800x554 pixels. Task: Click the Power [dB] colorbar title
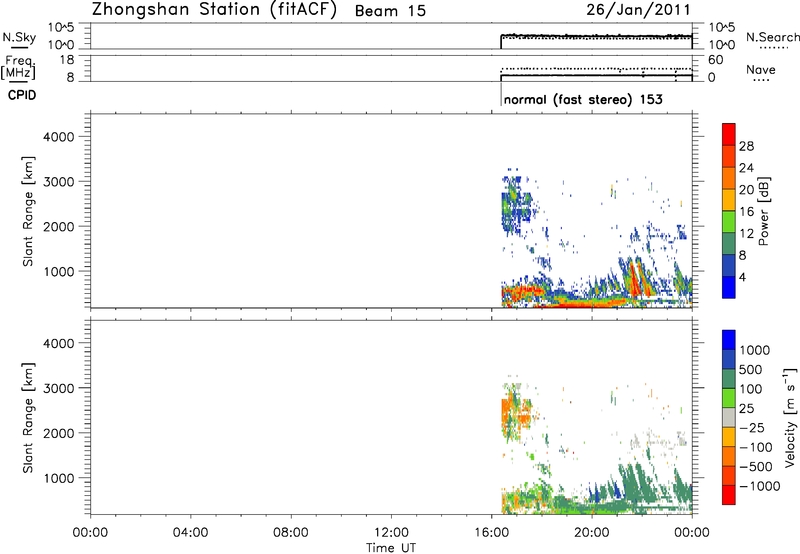click(763, 211)
